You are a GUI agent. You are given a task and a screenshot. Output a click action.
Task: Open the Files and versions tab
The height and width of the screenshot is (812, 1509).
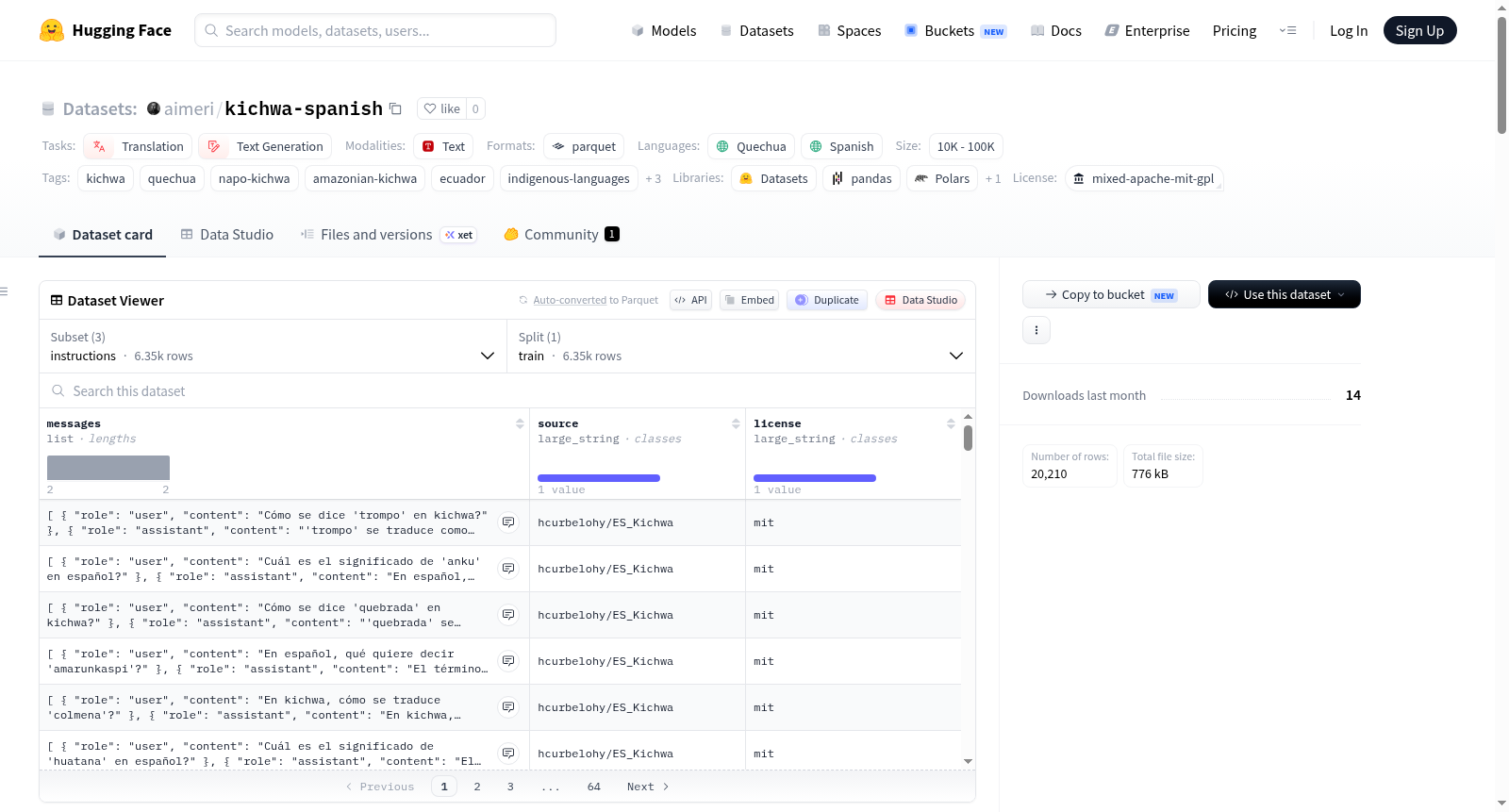point(388,235)
